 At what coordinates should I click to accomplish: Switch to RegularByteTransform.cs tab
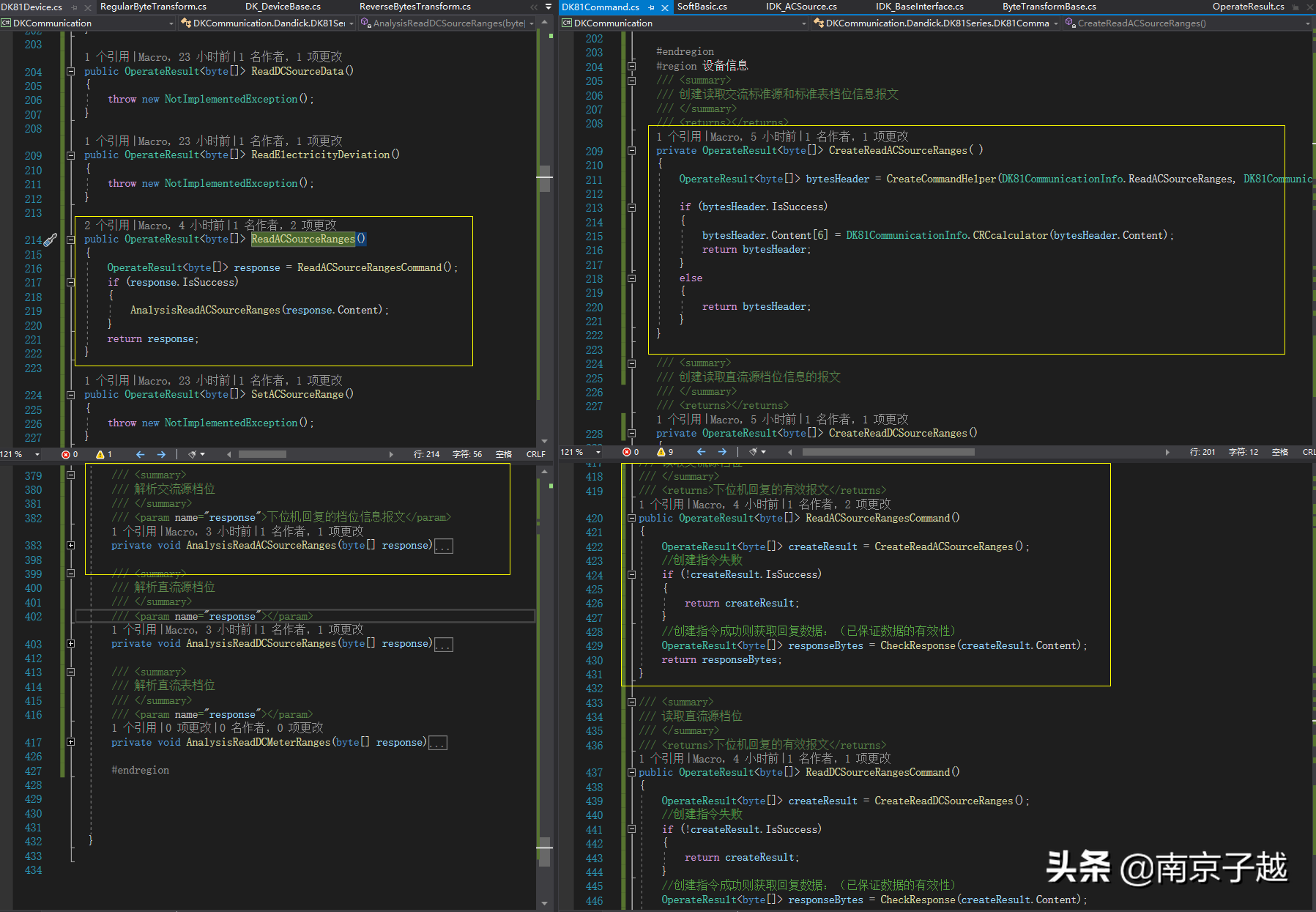point(153,7)
